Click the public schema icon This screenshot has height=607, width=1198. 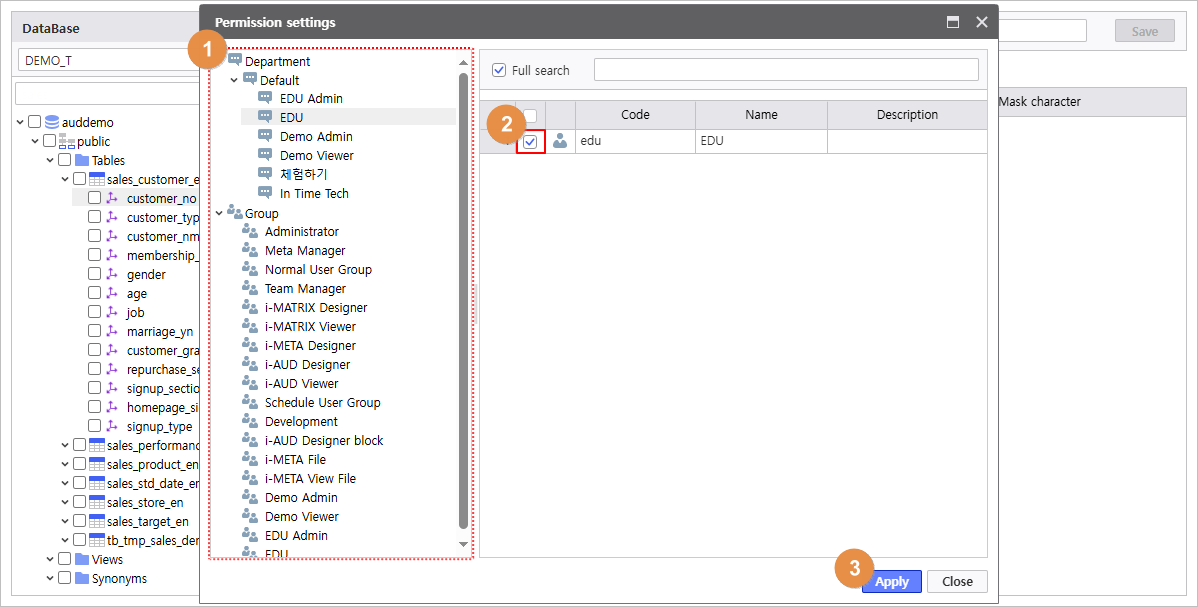pos(67,141)
